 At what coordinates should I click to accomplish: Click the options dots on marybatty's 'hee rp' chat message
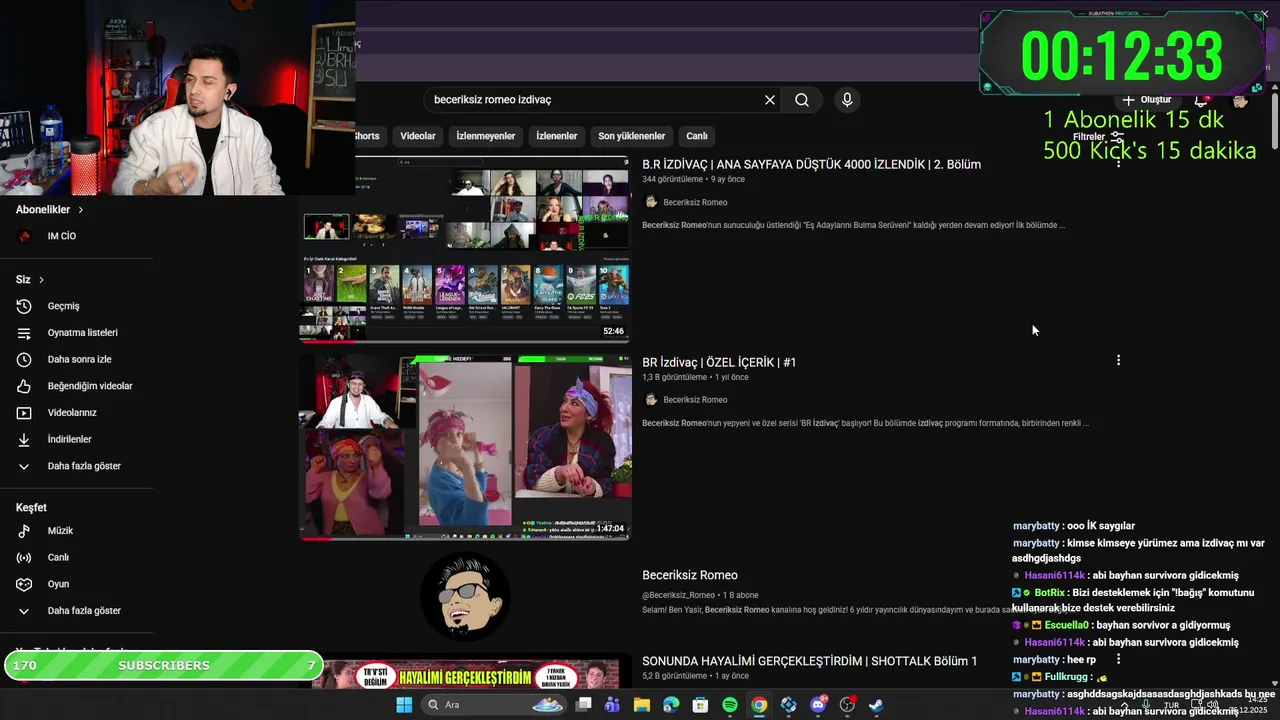(x=1118, y=660)
